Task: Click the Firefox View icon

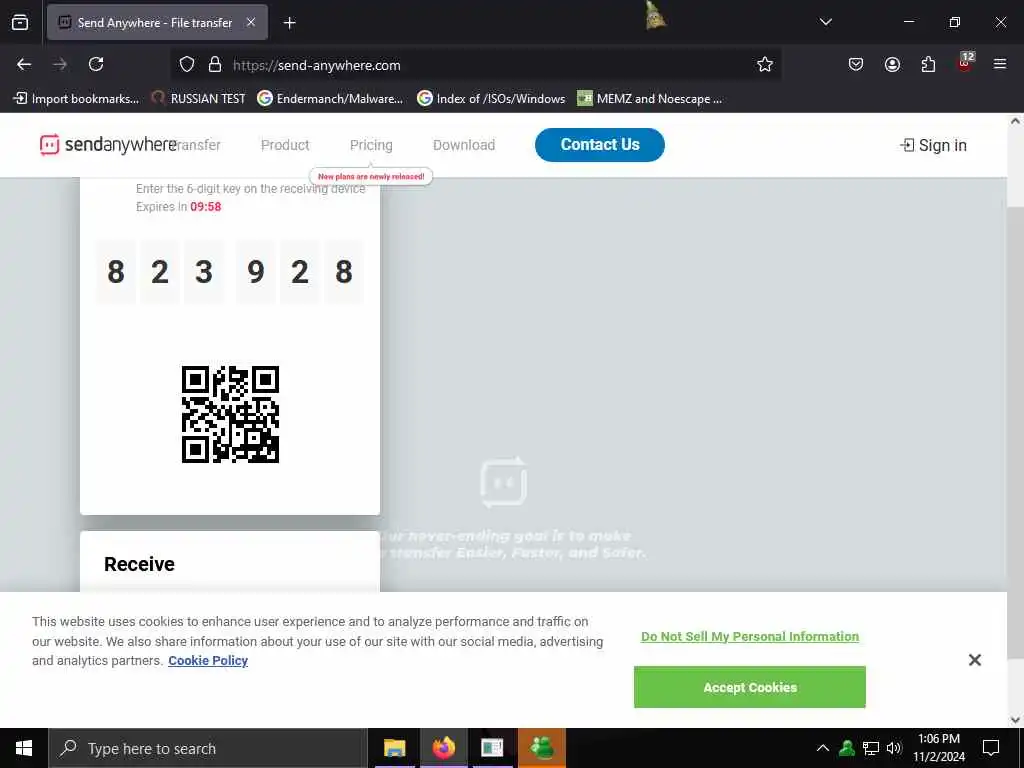Action: (20, 23)
